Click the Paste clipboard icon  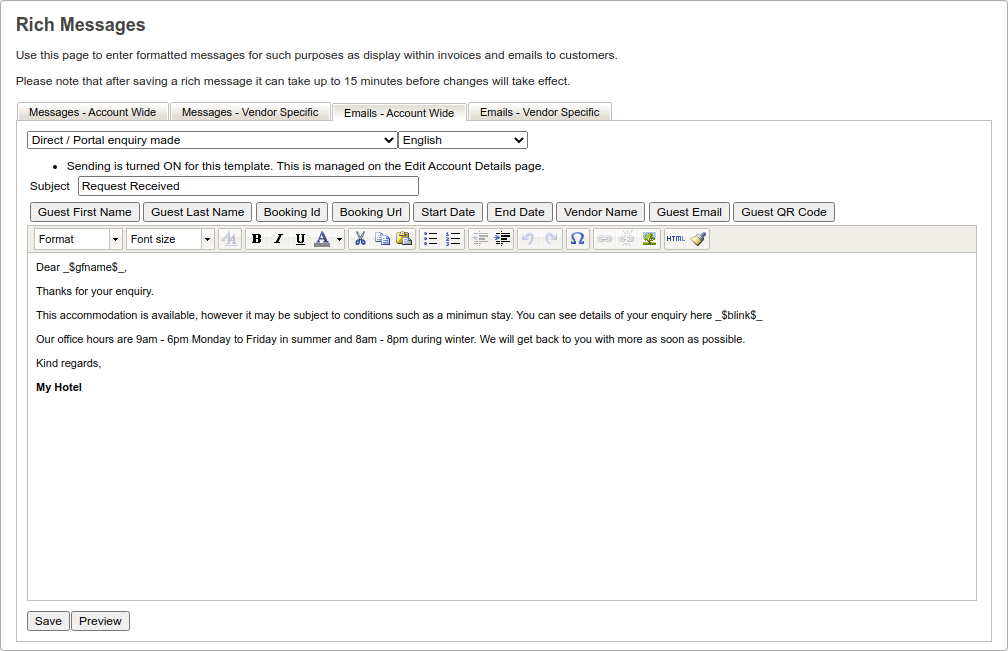(x=404, y=239)
